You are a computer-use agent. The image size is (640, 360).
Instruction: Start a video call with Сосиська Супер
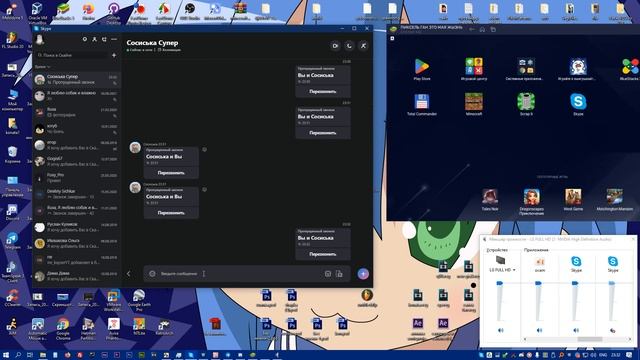(x=335, y=46)
